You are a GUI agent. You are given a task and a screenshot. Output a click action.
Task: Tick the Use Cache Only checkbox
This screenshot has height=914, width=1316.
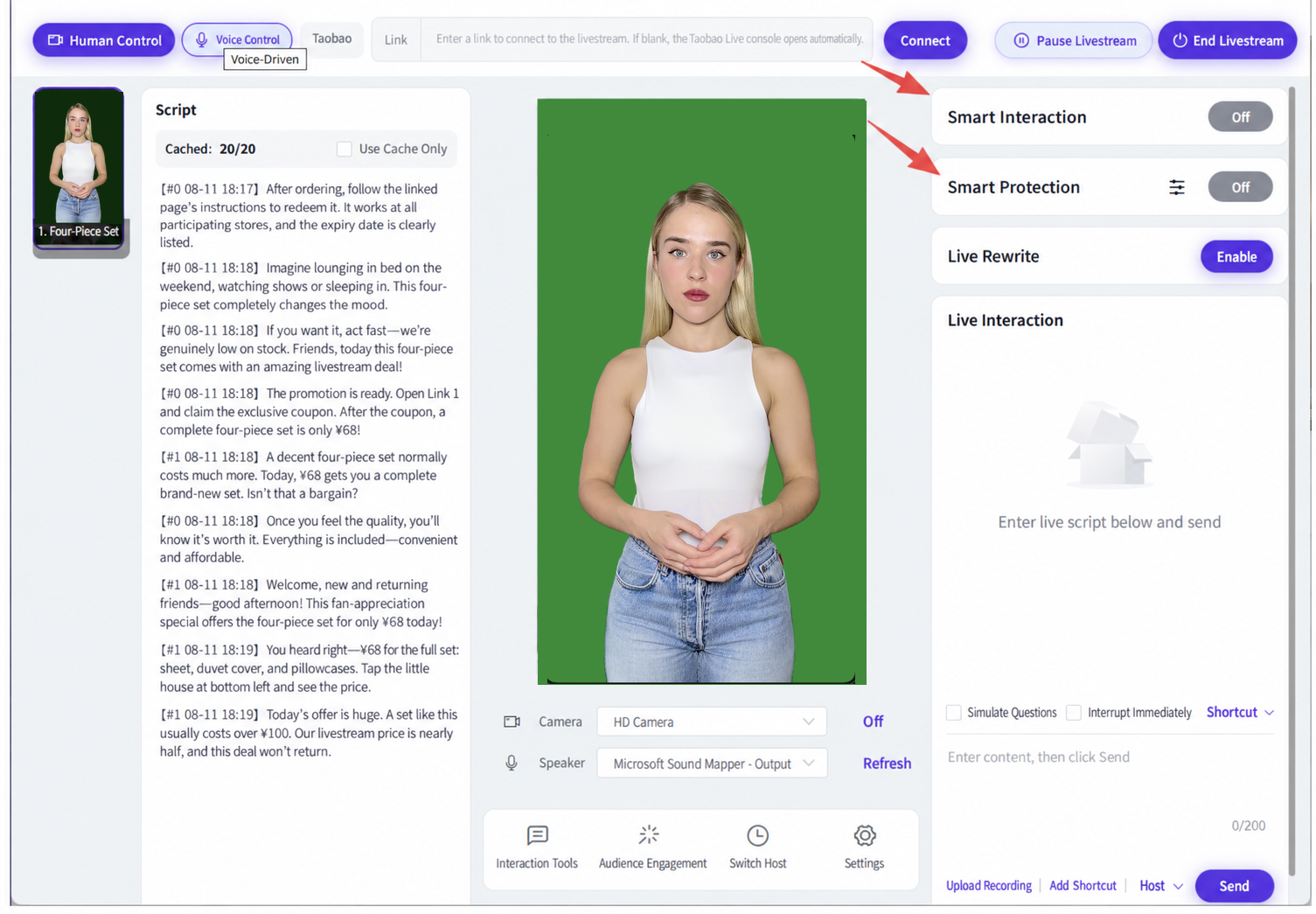click(345, 149)
